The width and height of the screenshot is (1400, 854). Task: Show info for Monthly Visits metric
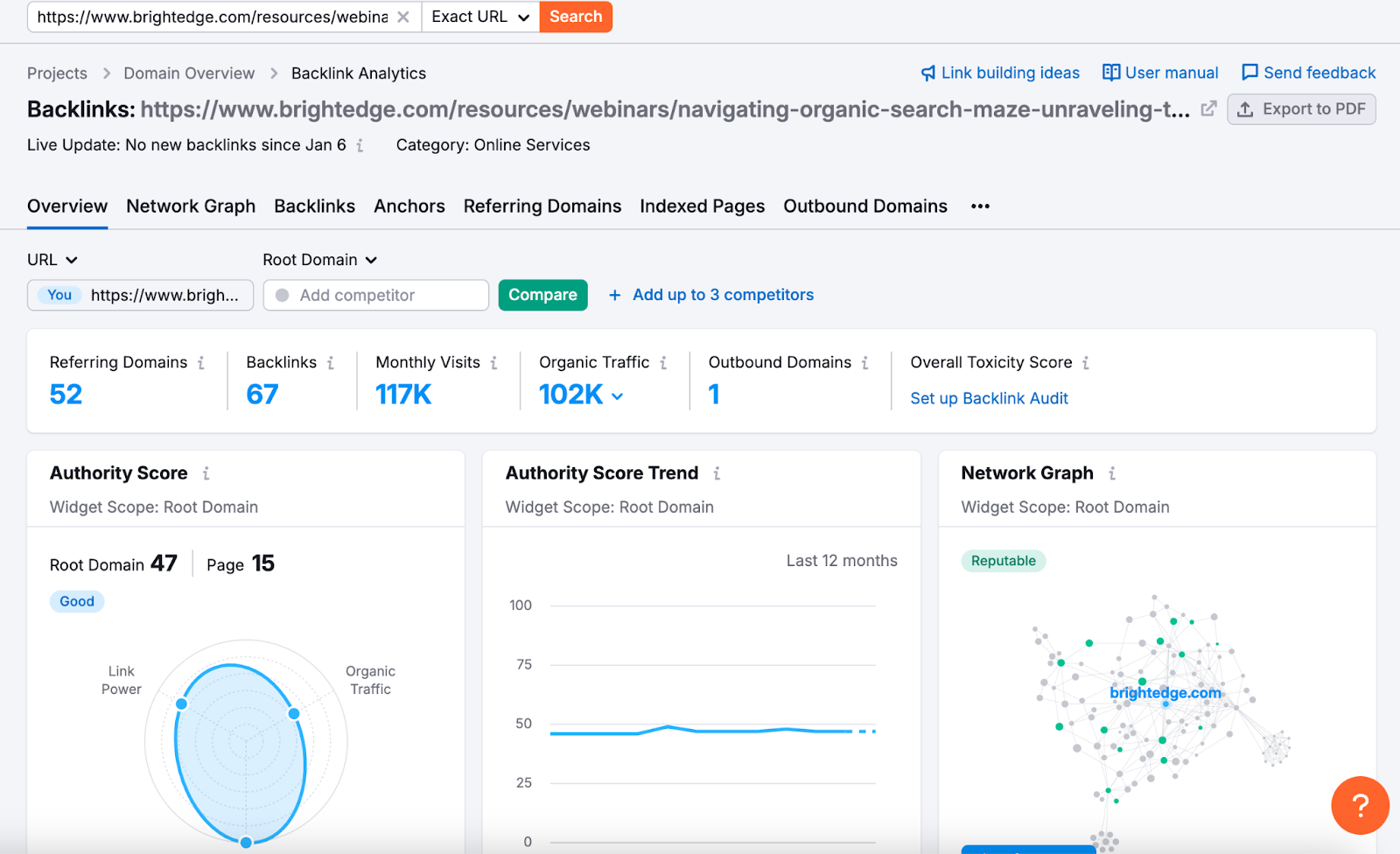click(494, 363)
